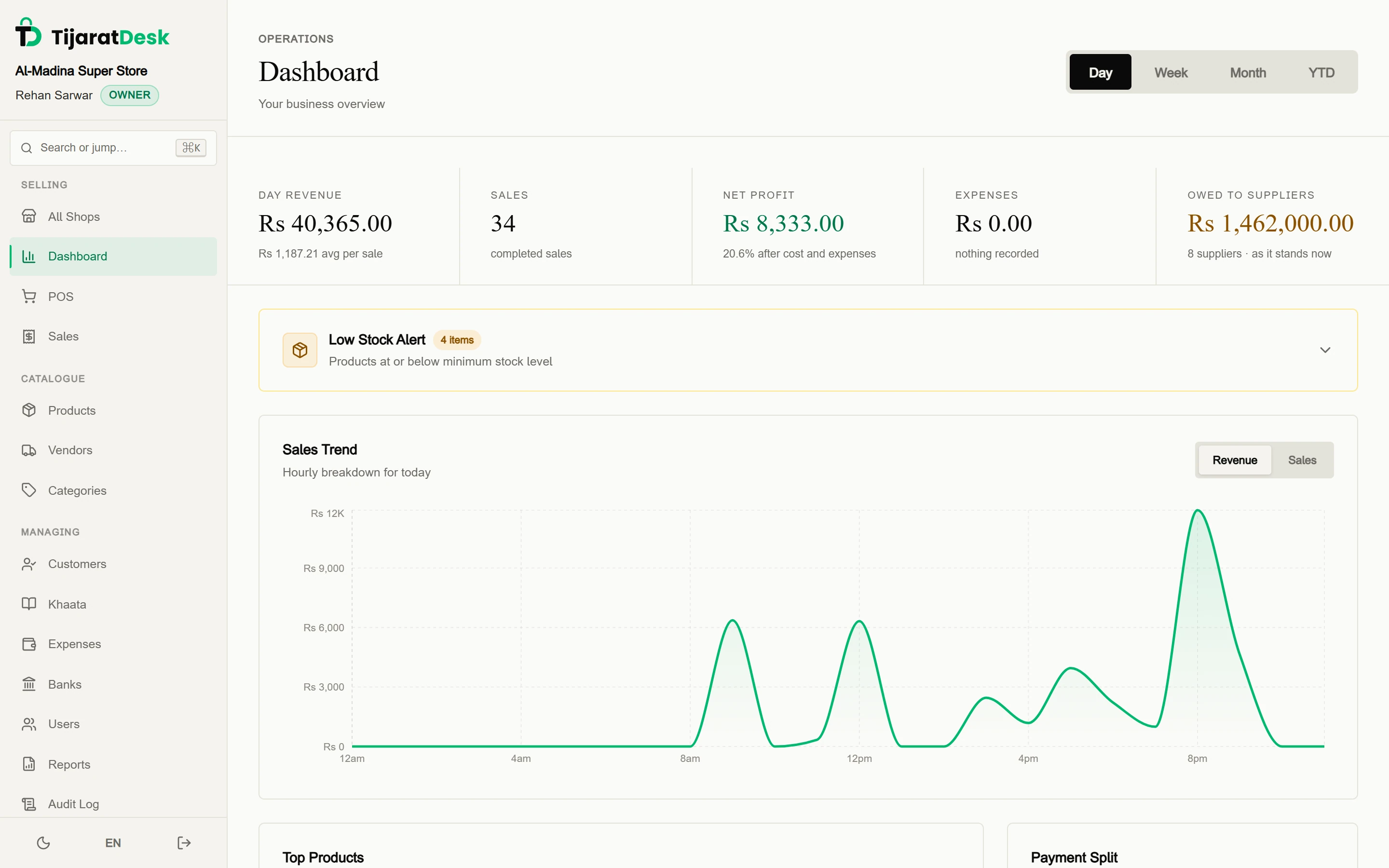Focus the Search or jump field
Image resolution: width=1389 pixels, height=868 pixels.
(113, 148)
